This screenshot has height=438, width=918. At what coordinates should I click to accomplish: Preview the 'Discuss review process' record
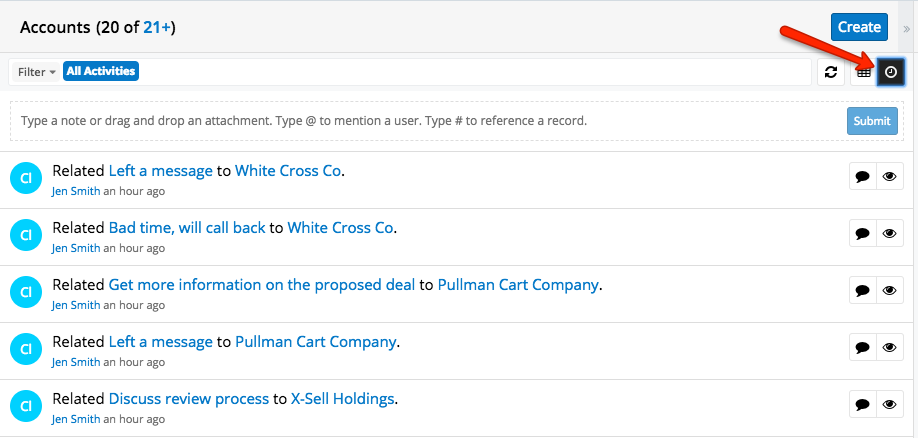point(890,404)
